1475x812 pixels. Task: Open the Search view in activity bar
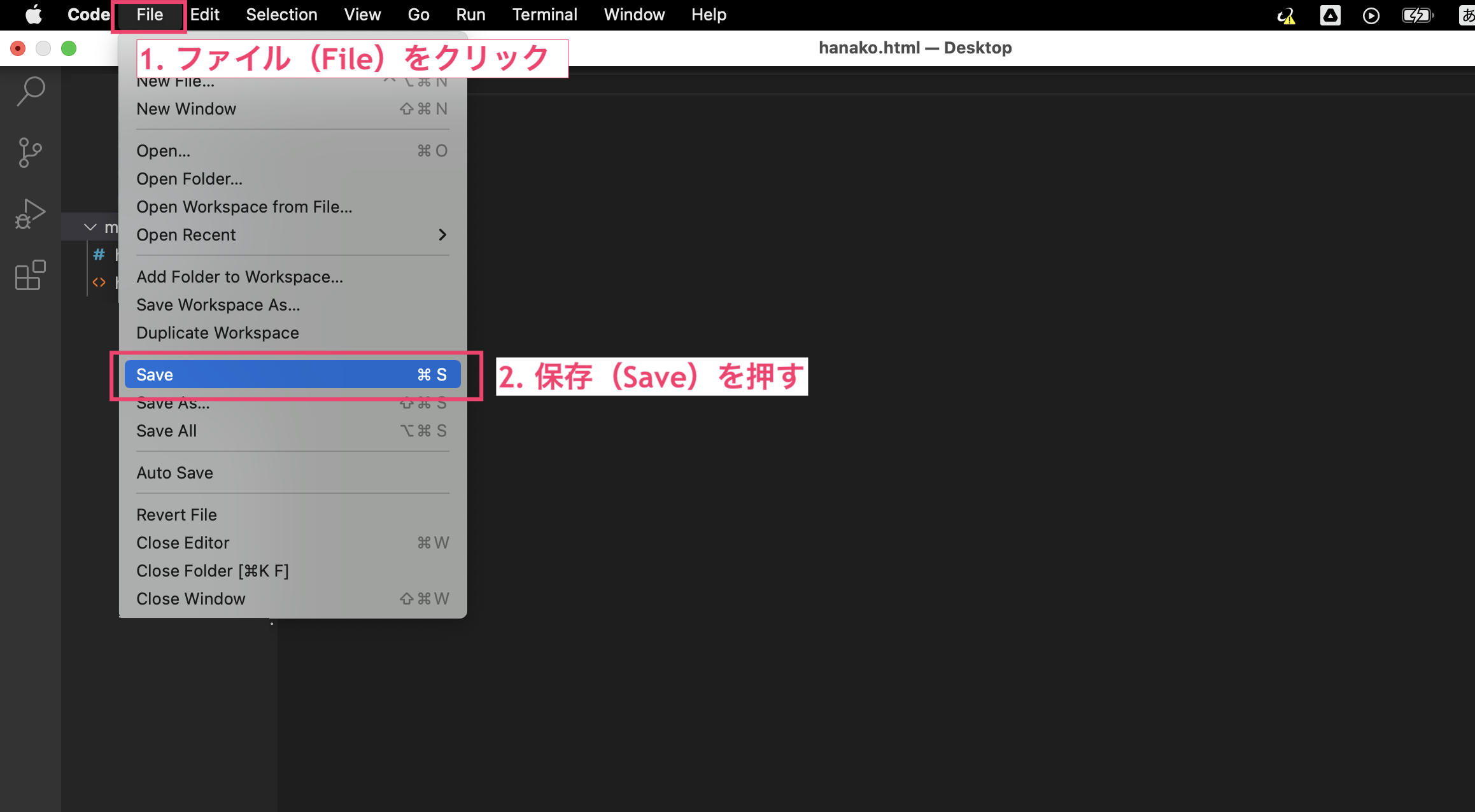(31, 91)
